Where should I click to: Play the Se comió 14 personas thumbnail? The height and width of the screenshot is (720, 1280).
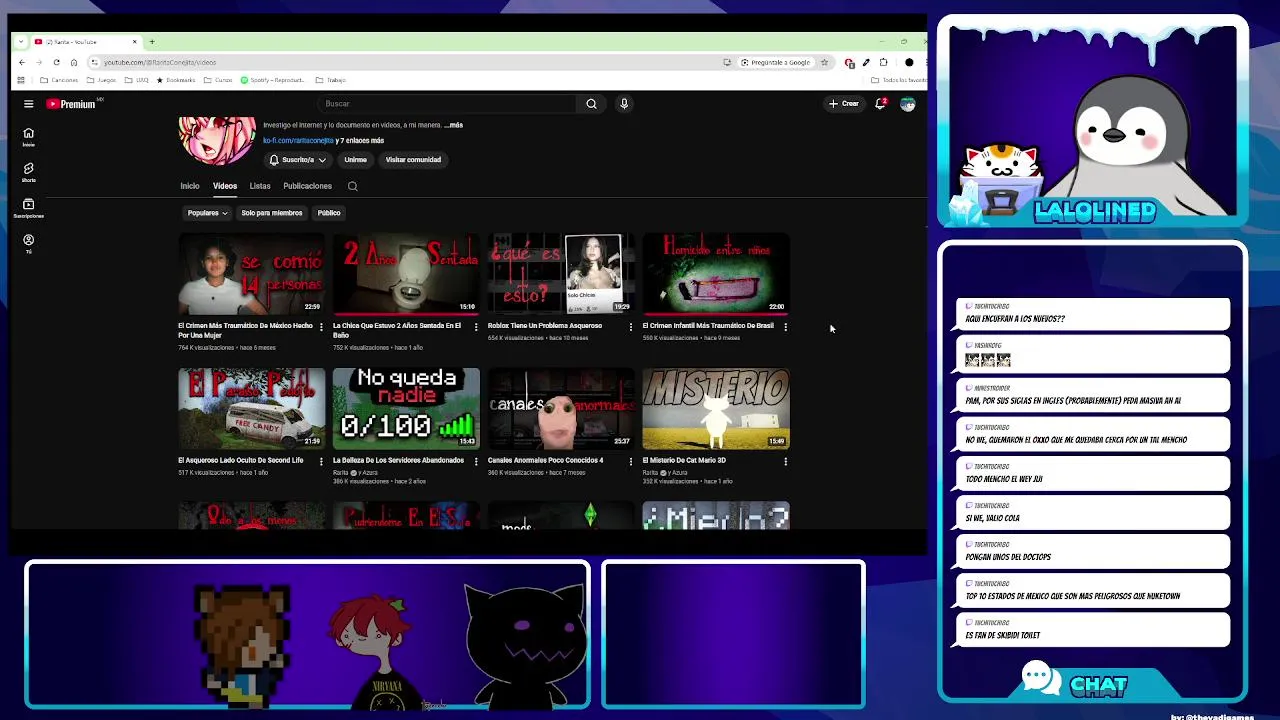click(251, 274)
